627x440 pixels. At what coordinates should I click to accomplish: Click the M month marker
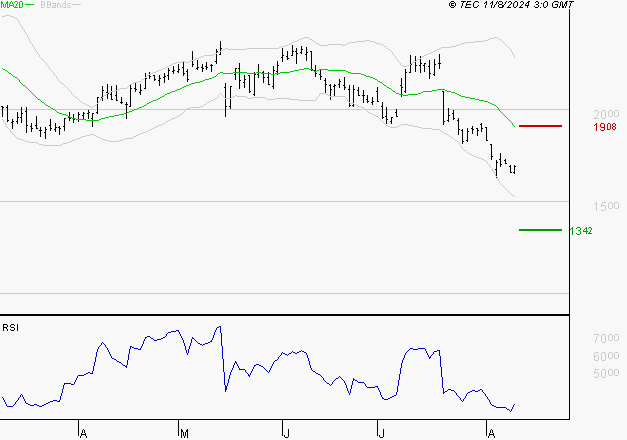pyautogui.click(x=184, y=434)
